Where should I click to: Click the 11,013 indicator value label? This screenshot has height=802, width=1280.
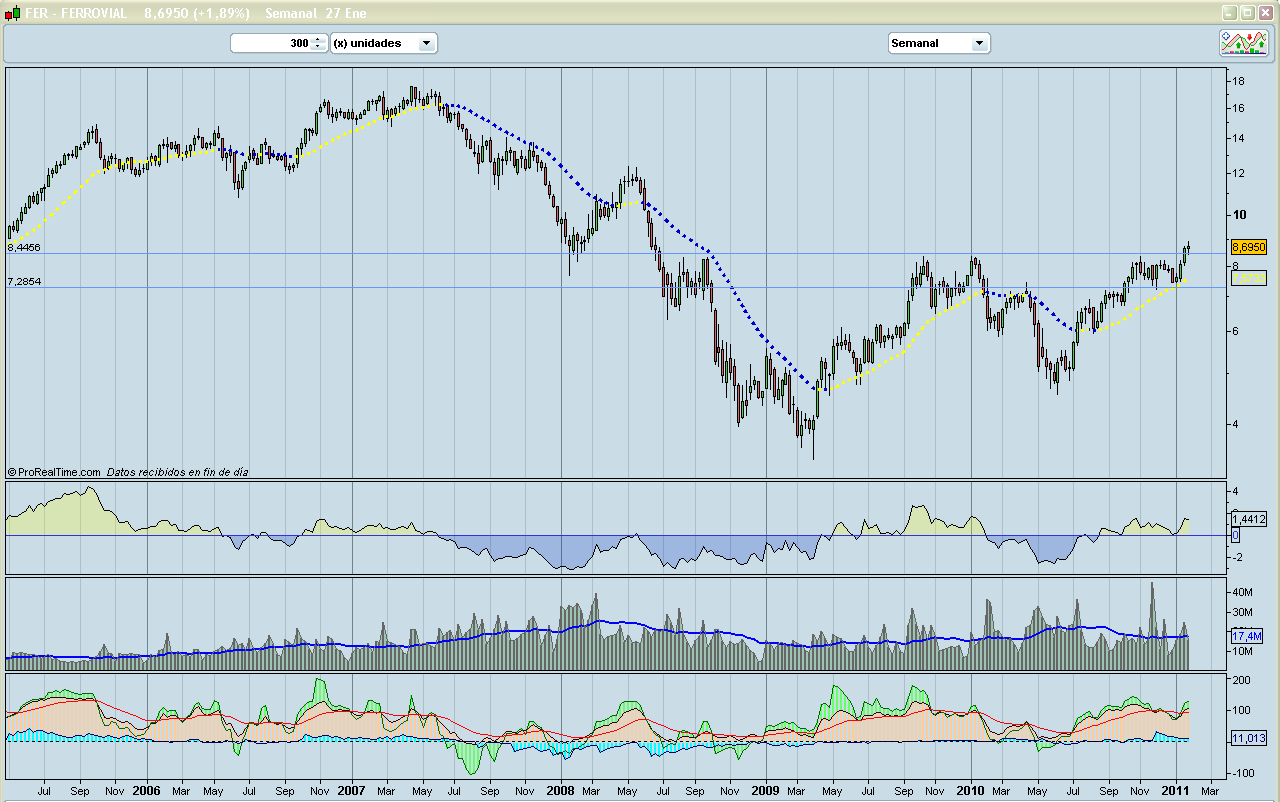point(1247,738)
